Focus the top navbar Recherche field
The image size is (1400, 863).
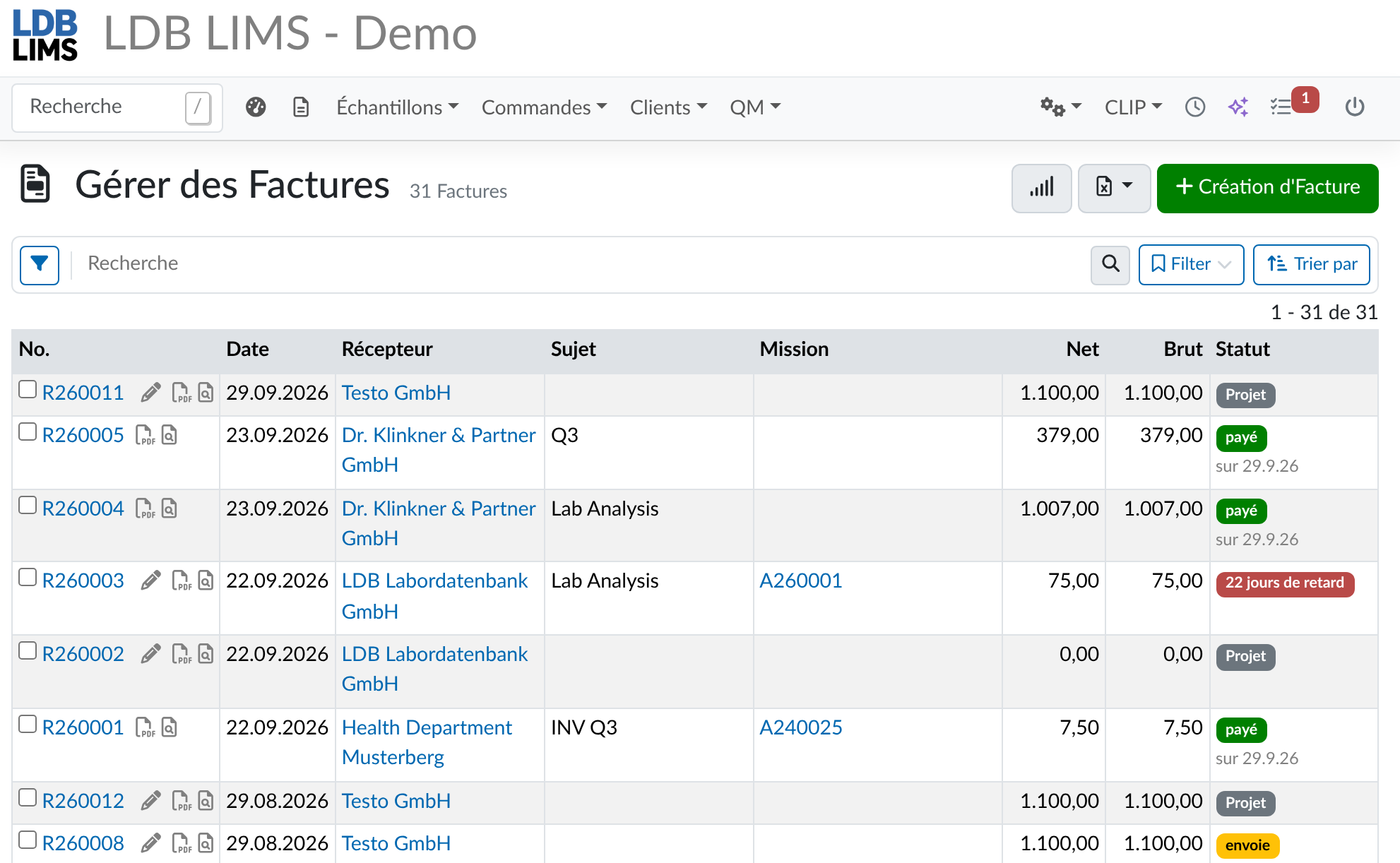(117, 107)
